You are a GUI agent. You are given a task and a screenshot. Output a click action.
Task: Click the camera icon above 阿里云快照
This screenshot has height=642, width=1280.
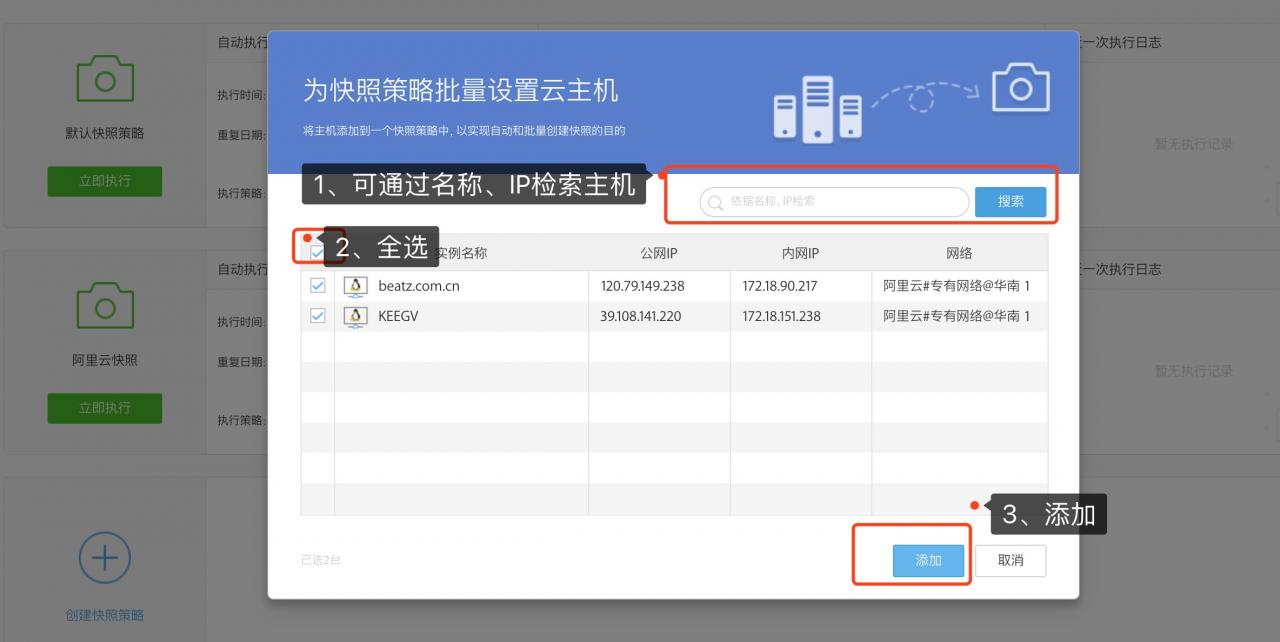(x=105, y=306)
